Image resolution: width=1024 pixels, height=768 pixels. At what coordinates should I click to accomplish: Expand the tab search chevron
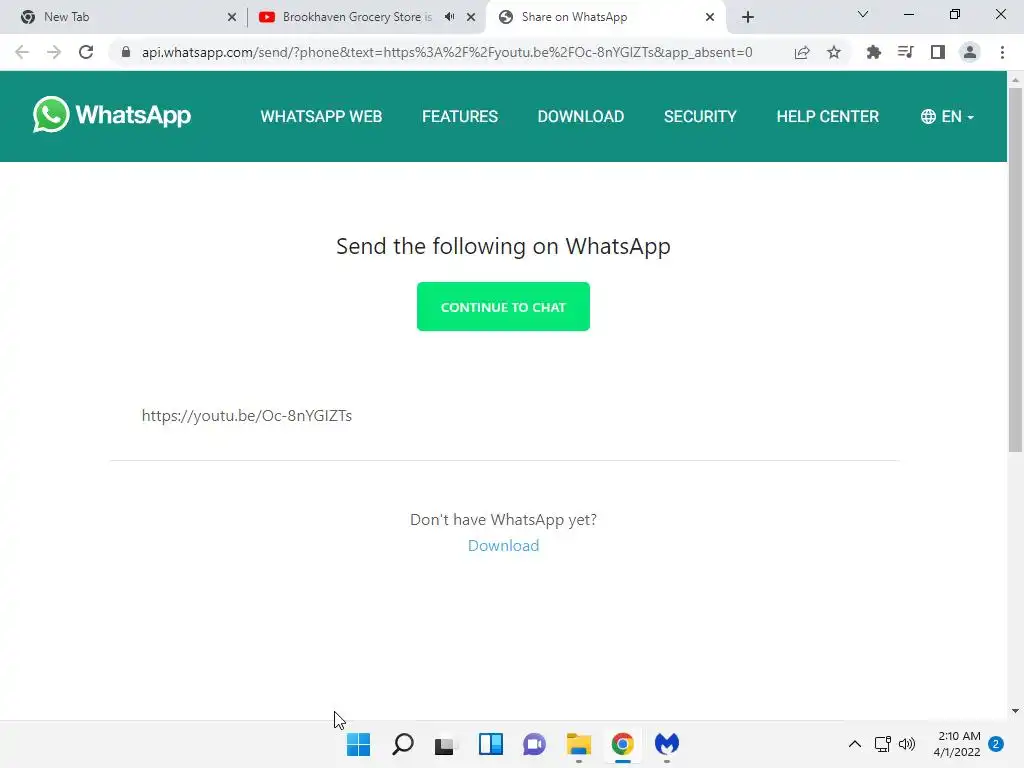click(863, 14)
